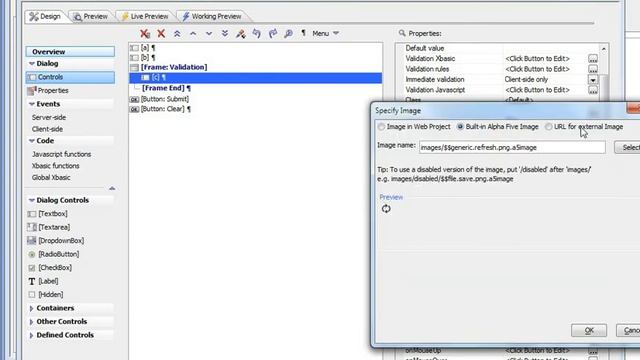640x360 pixels.
Task: Select Controls under Dialog
Action: [70, 77]
